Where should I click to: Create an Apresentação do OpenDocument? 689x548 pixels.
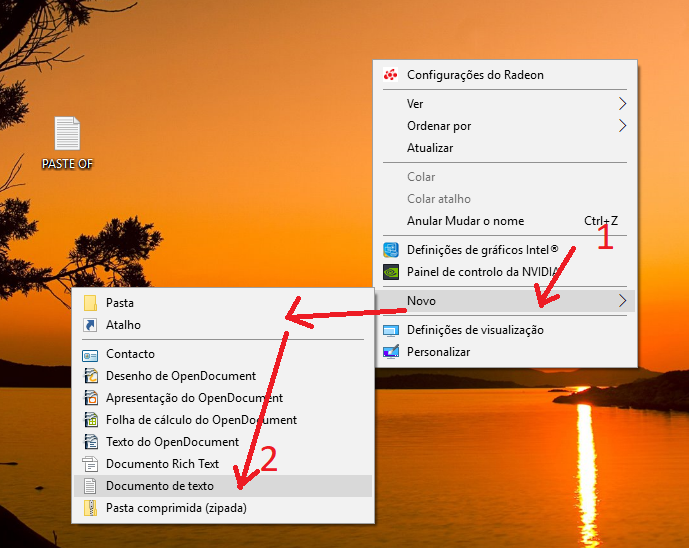pos(223,398)
